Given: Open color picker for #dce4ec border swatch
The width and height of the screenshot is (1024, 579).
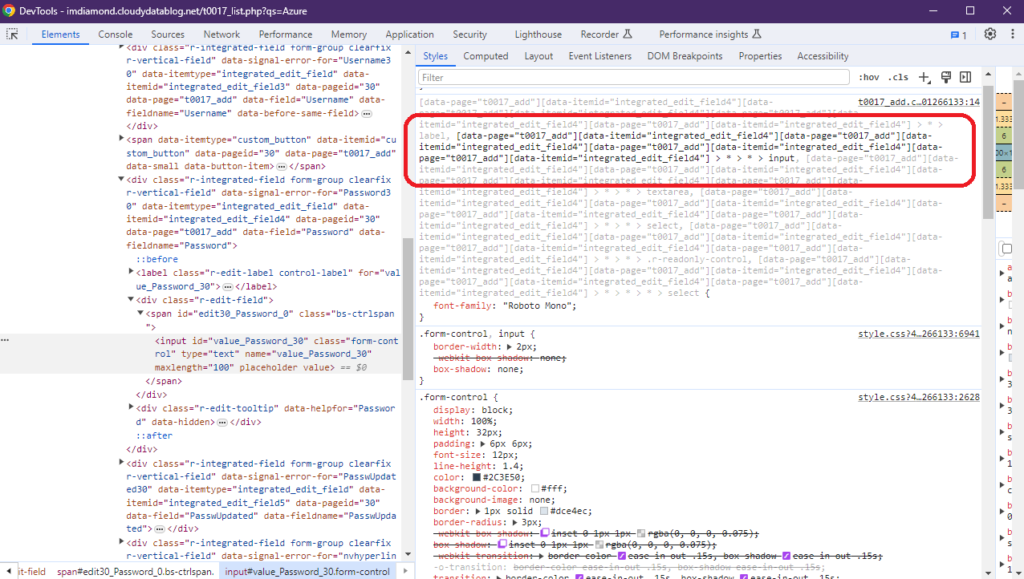Looking at the screenshot, I should coord(543,511).
